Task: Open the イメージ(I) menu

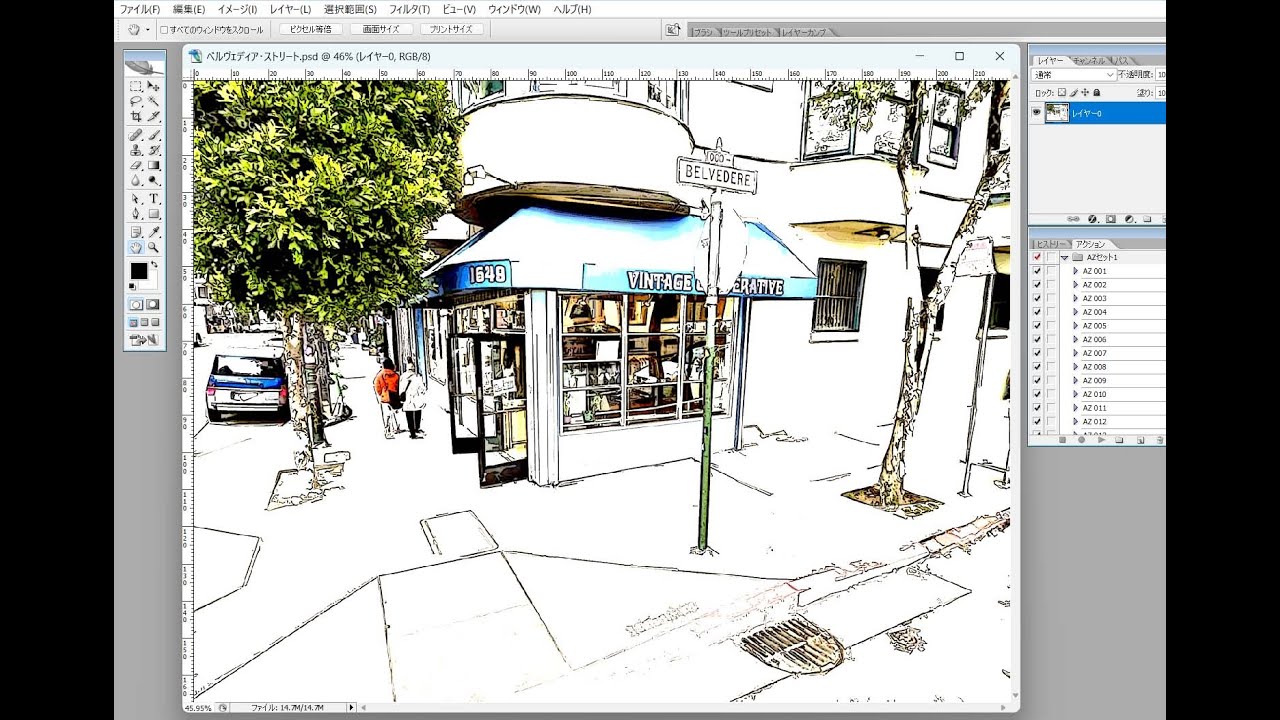Action: coord(237,9)
